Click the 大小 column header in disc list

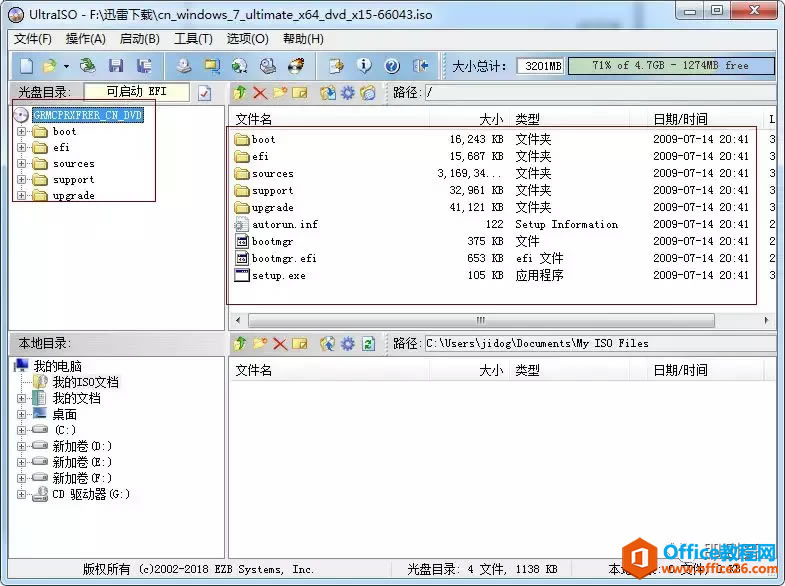pyautogui.click(x=470, y=119)
